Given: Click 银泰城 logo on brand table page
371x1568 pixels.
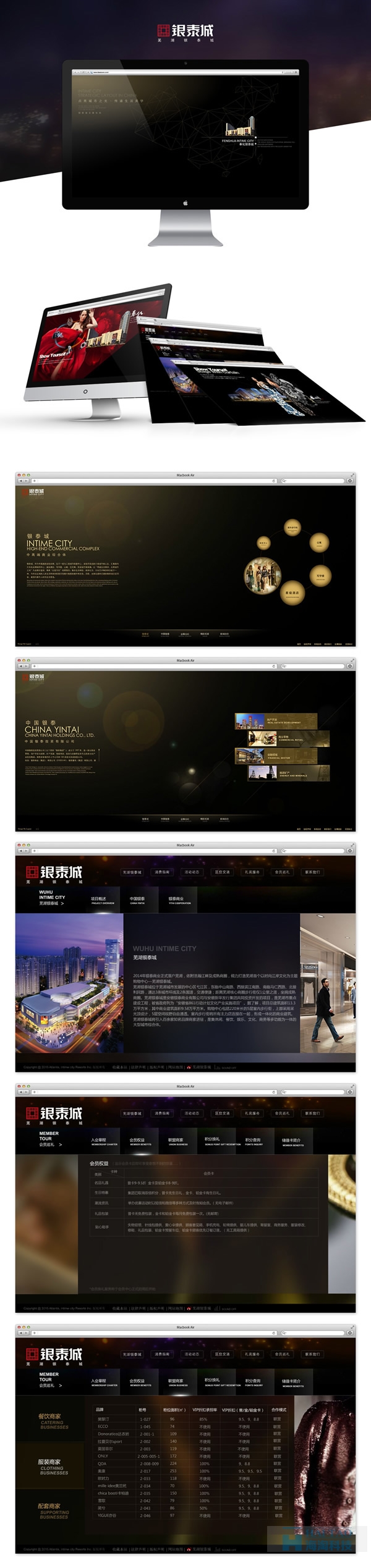Looking at the screenshot, I should click(x=54, y=1356).
